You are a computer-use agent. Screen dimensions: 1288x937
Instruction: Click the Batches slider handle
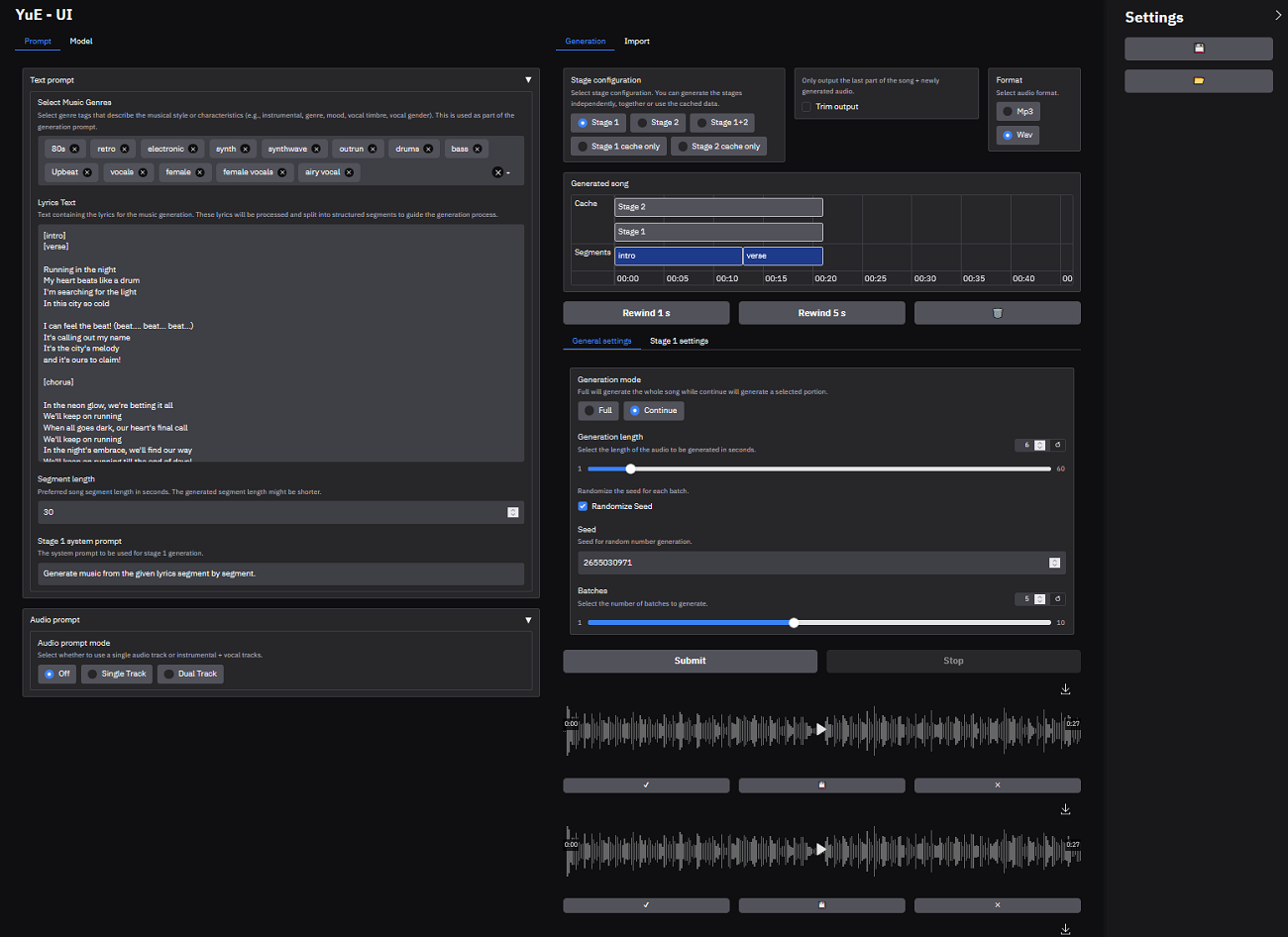pyautogui.click(x=794, y=623)
